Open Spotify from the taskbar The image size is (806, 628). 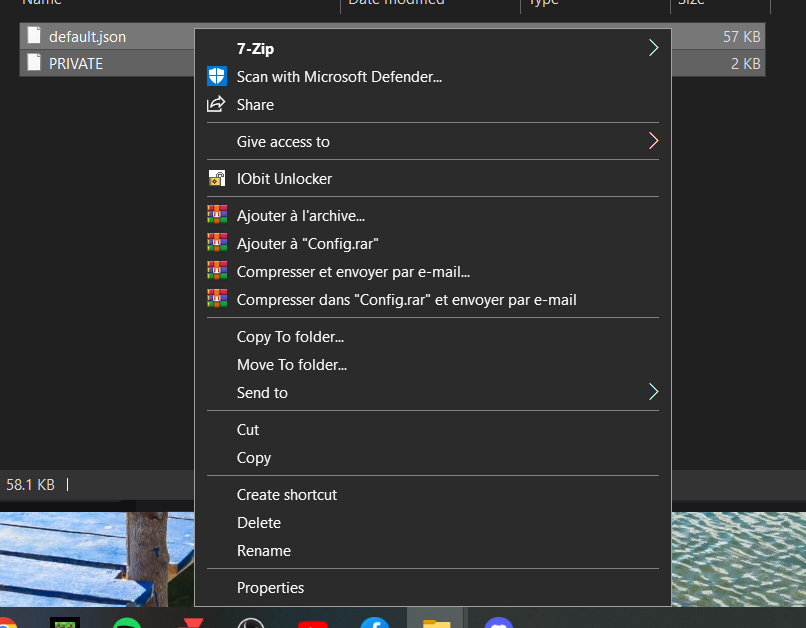pyautogui.click(x=126, y=623)
